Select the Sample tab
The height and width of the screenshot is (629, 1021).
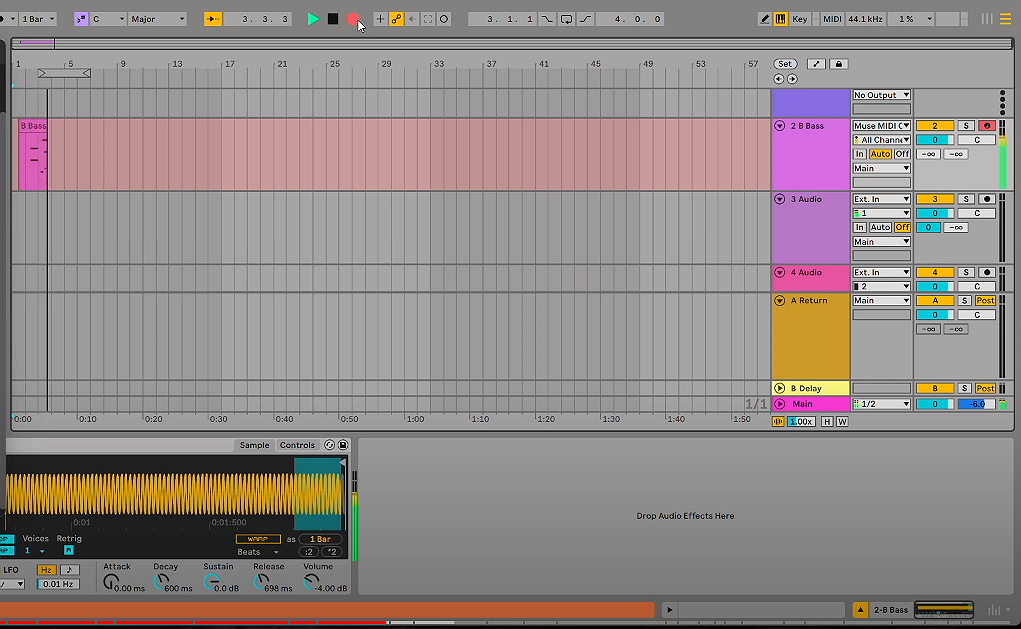pos(254,445)
